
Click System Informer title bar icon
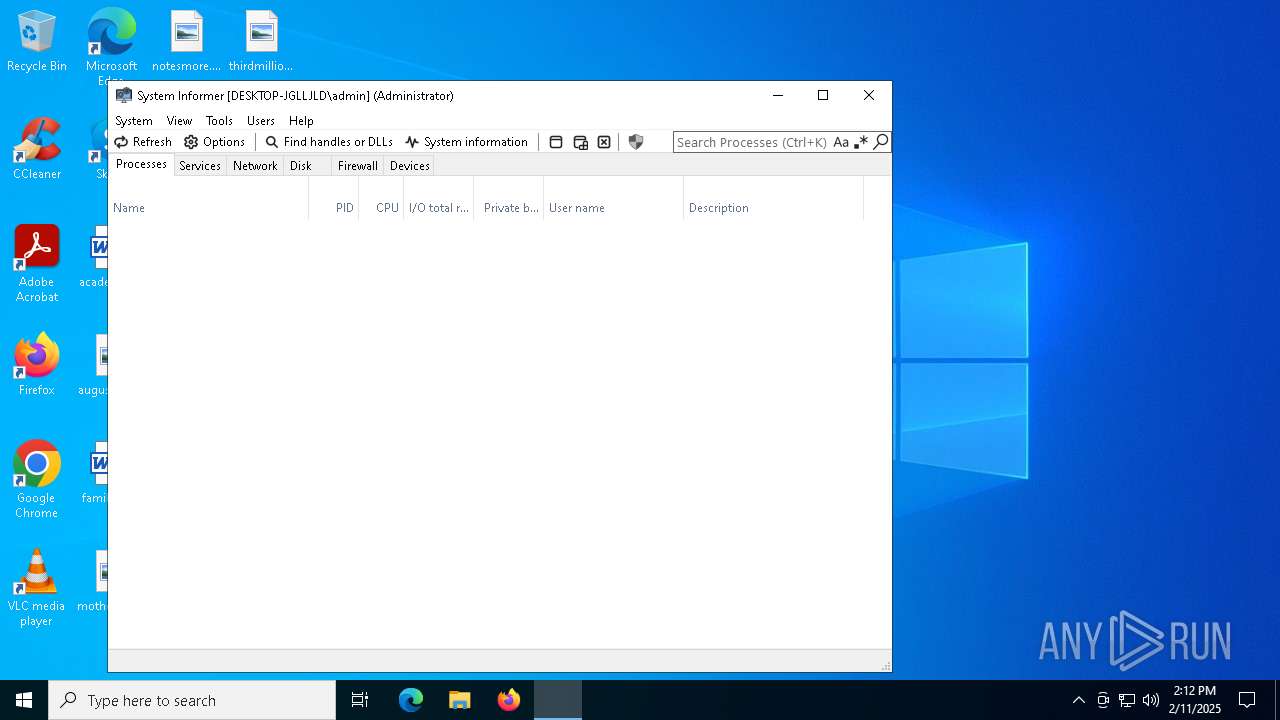click(x=124, y=96)
